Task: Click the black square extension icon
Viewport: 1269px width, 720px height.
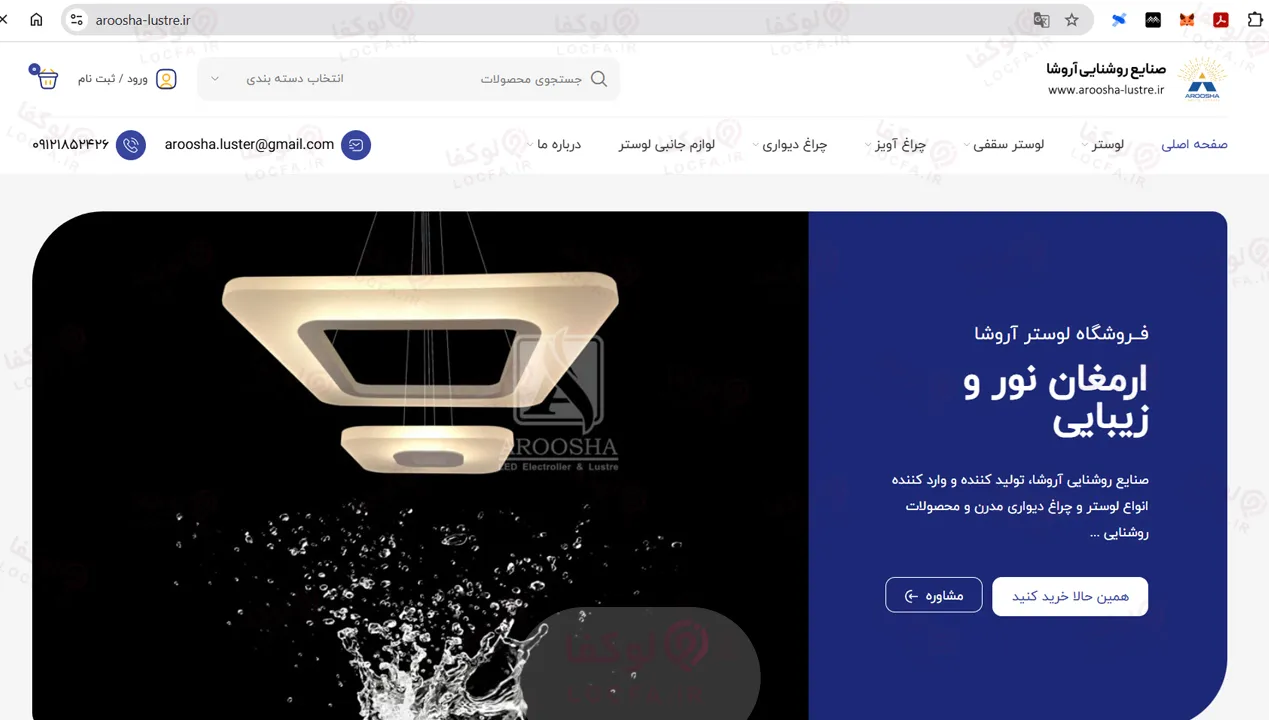Action: pos(1153,20)
